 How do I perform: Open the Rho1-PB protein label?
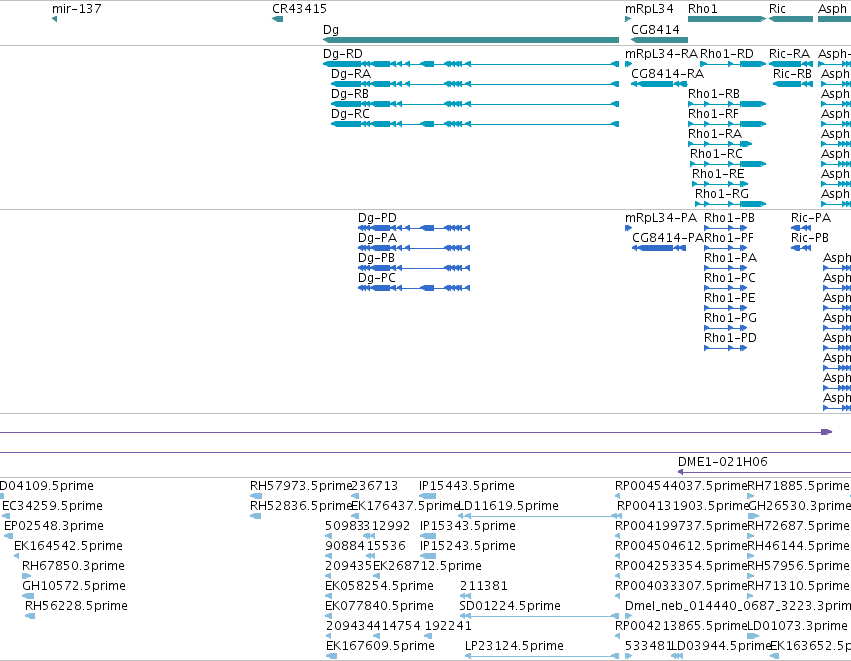(x=729, y=218)
